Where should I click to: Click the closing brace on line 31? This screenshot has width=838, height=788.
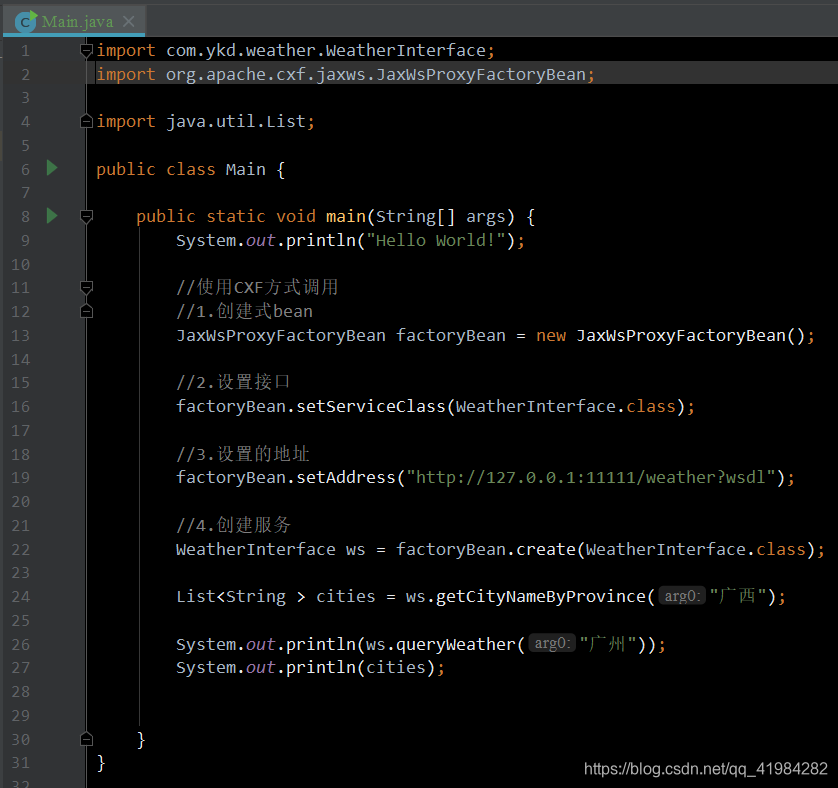(101, 763)
